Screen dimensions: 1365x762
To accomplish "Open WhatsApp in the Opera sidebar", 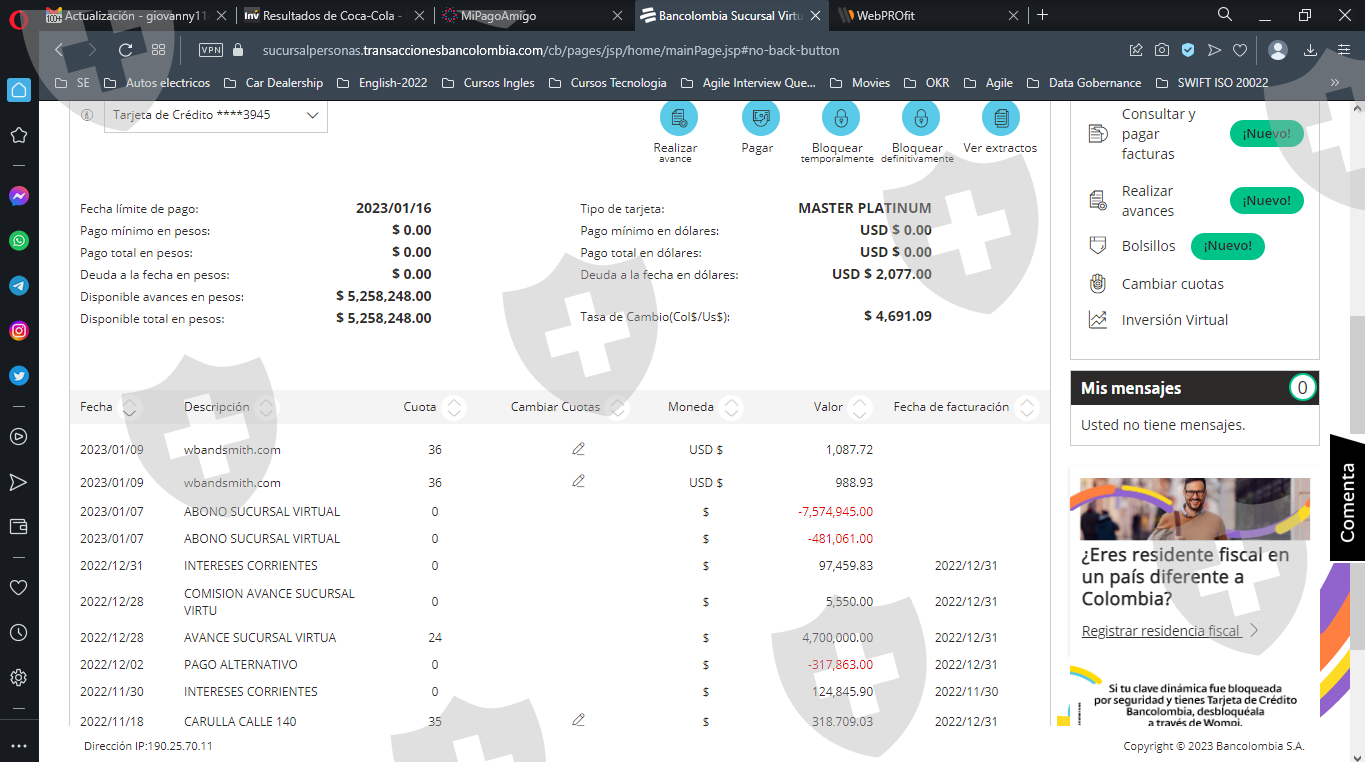I will 18,241.
